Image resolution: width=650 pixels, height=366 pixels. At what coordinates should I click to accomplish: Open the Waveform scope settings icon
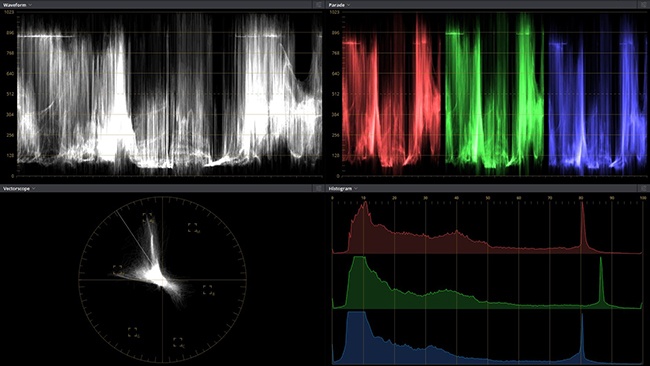(318, 5)
